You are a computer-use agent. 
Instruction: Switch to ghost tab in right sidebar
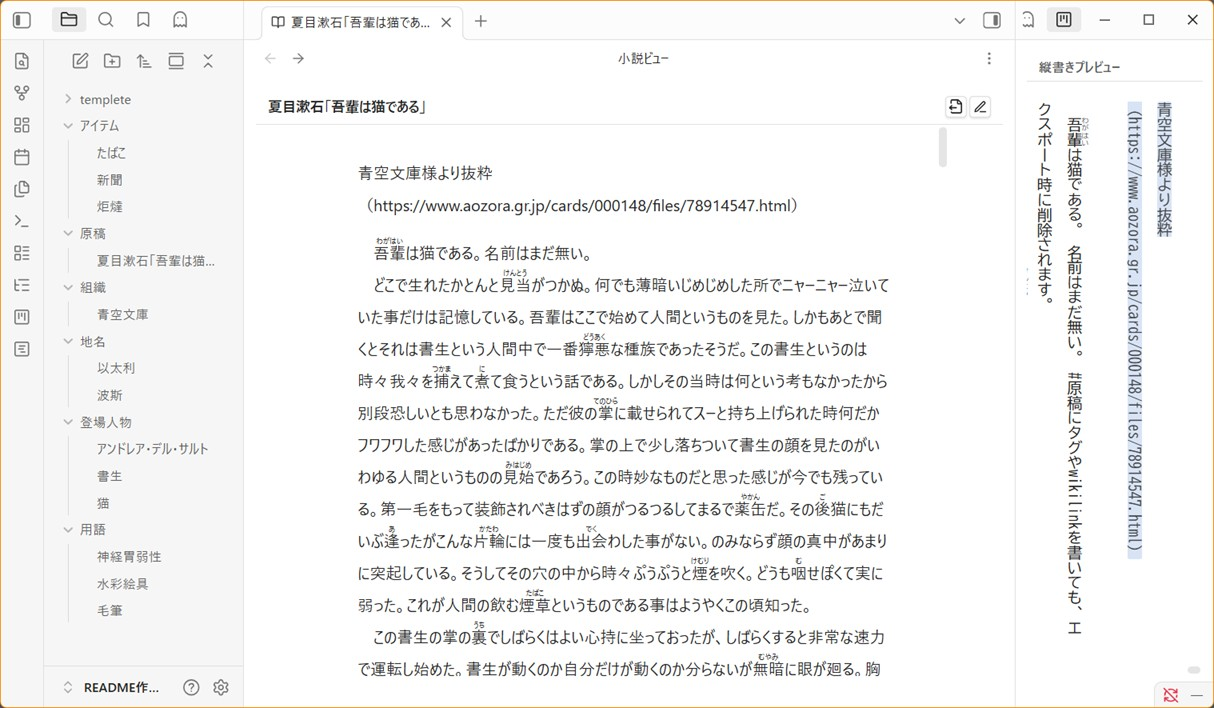[x=1028, y=20]
